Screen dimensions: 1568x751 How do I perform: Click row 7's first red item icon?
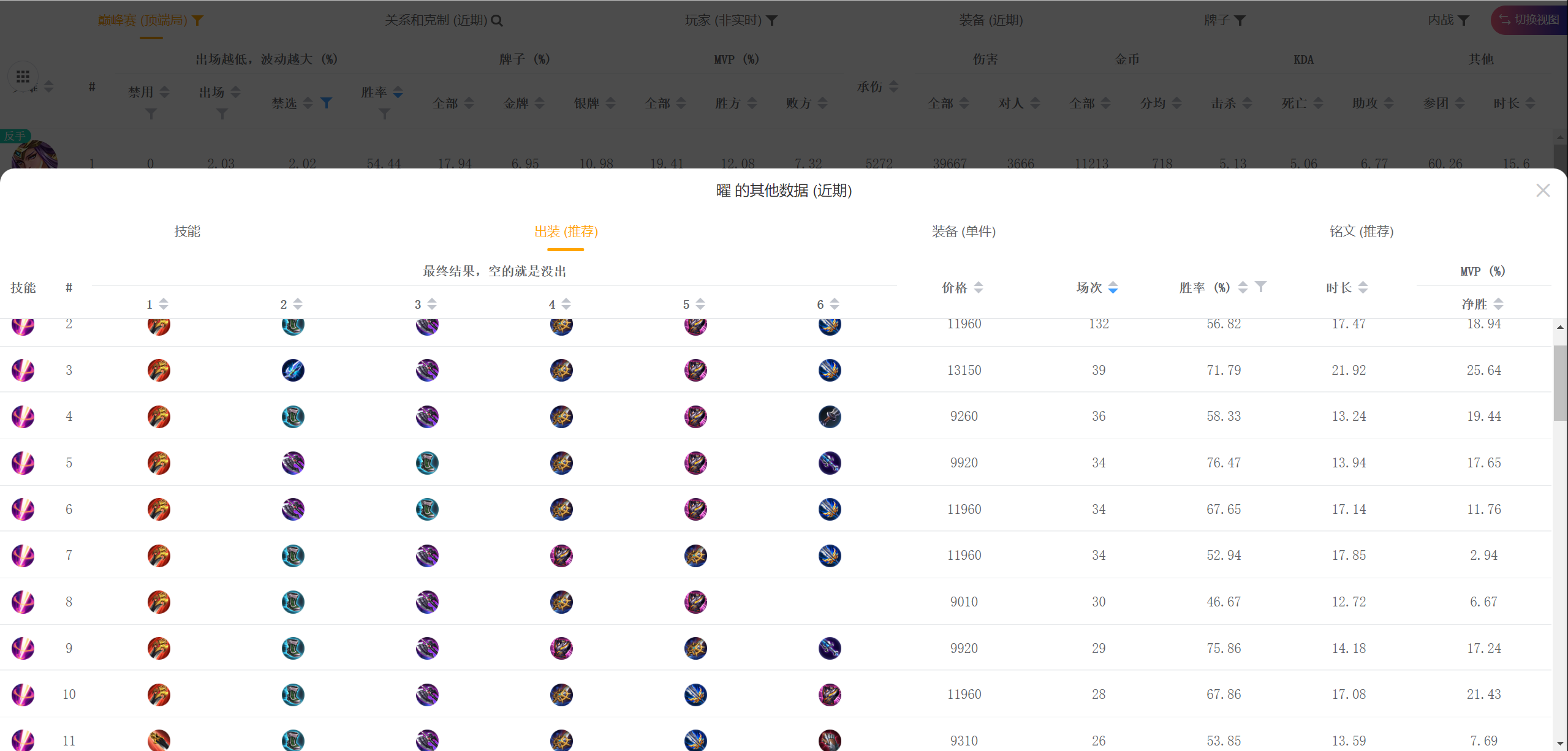tap(159, 556)
